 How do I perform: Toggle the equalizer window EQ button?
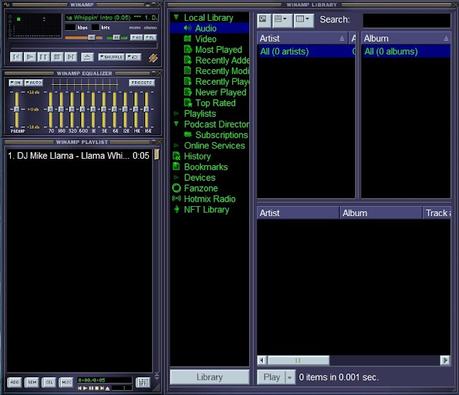136,38
